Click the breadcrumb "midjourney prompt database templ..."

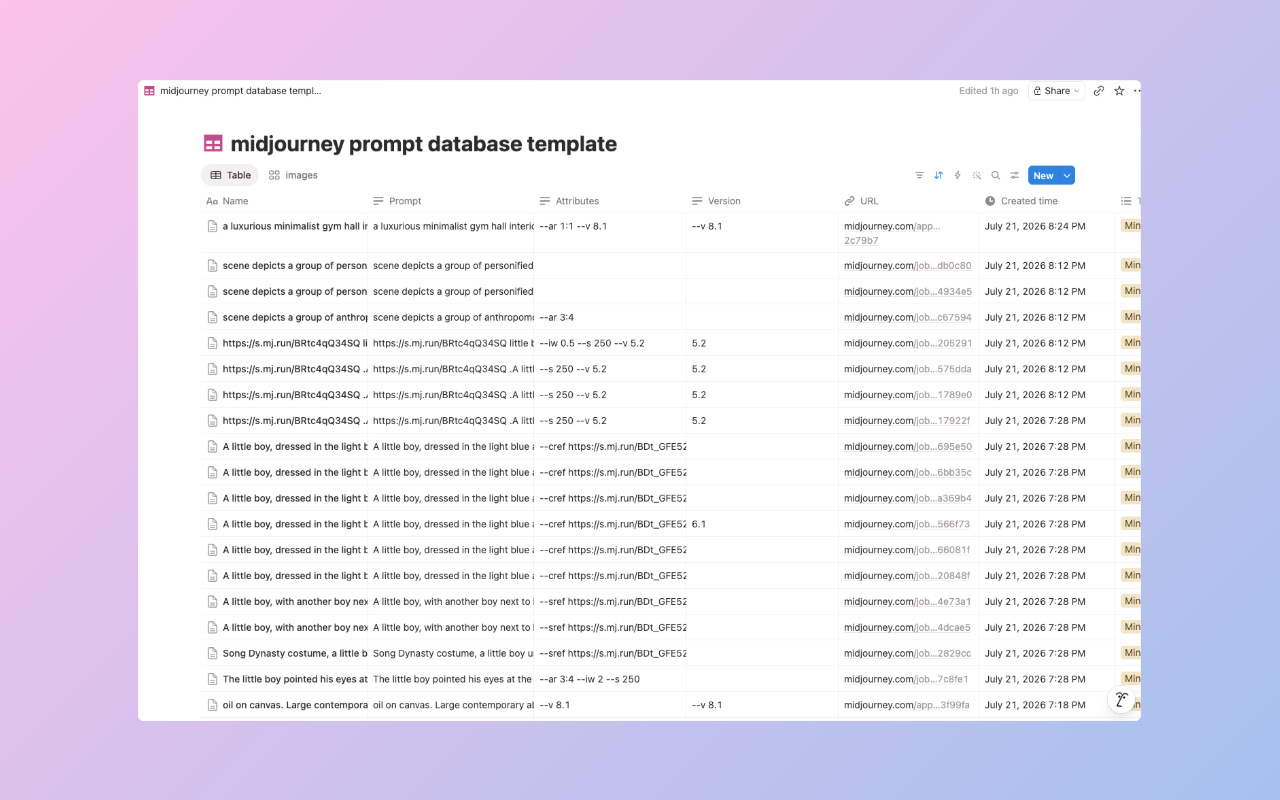click(x=241, y=91)
